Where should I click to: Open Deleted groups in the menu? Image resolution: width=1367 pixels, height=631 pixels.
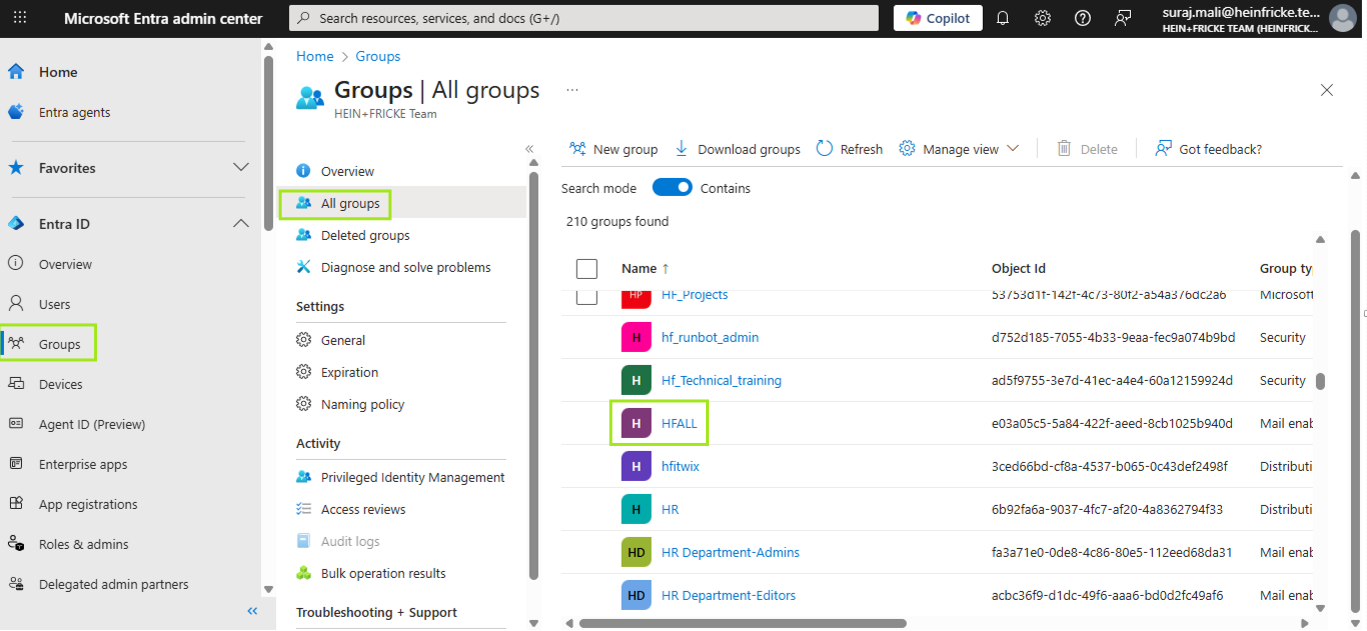[x=365, y=235]
